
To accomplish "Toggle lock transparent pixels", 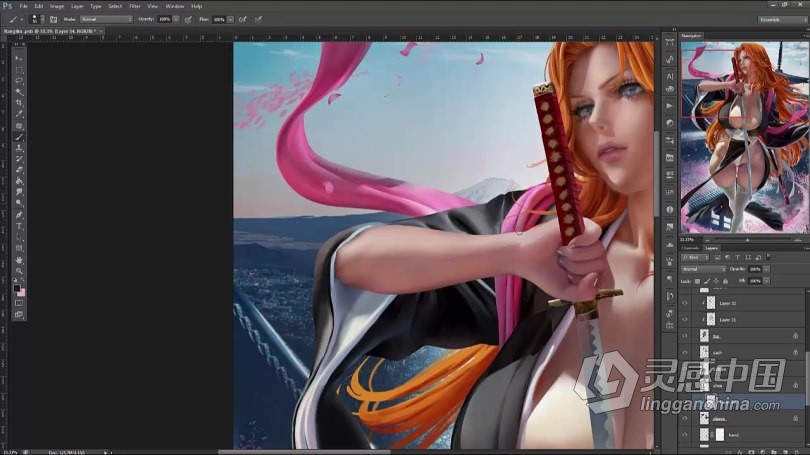I will [697, 281].
